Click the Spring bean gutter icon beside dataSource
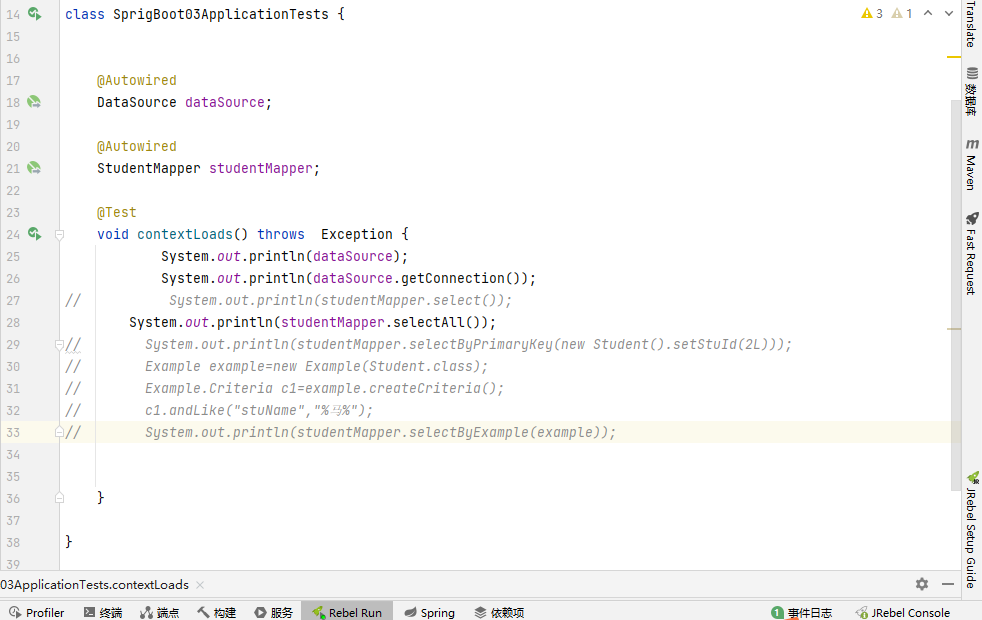Screen dimensions: 982x620 (x=34, y=102)
